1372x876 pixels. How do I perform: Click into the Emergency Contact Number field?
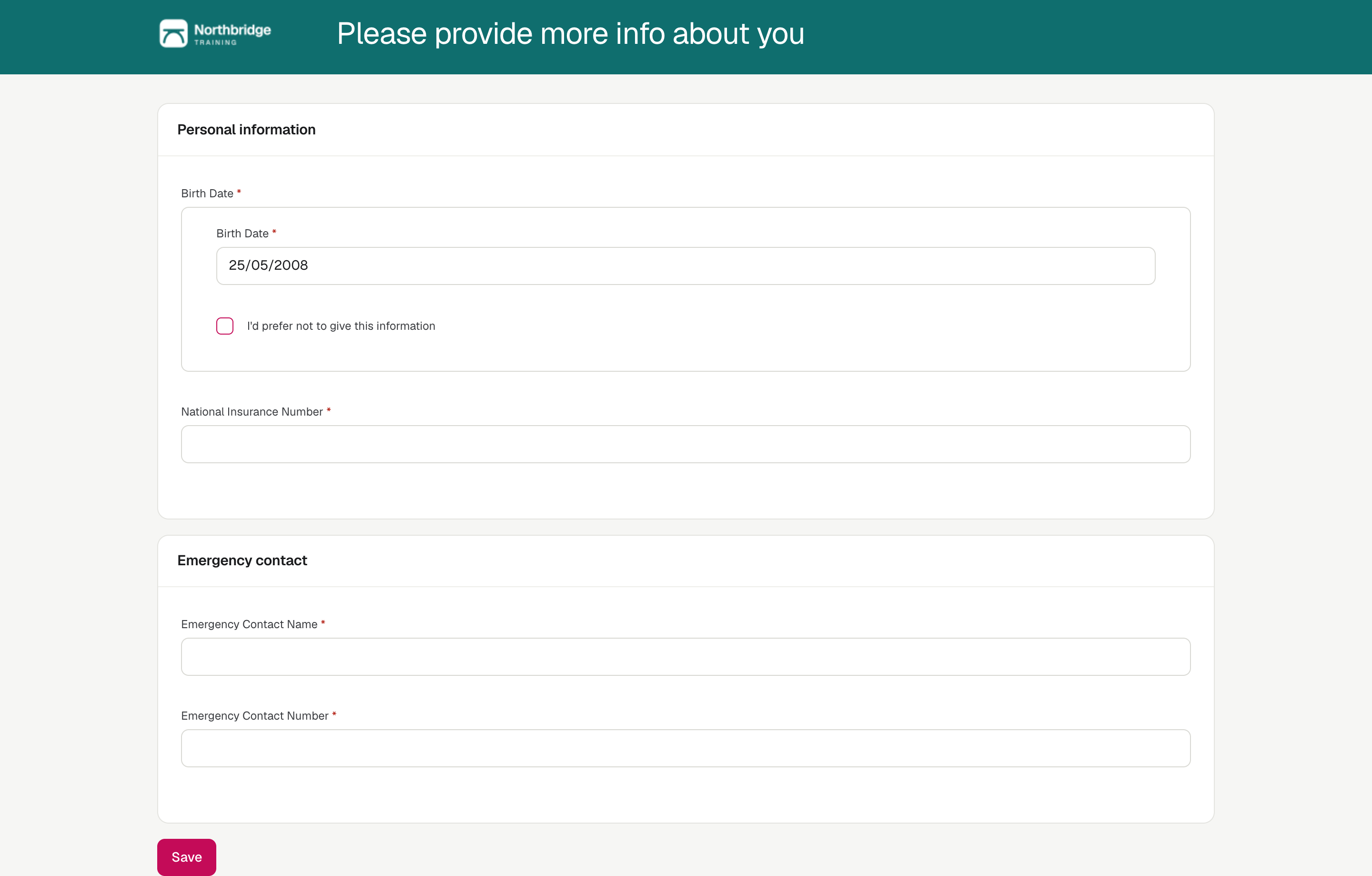(686, 748)
